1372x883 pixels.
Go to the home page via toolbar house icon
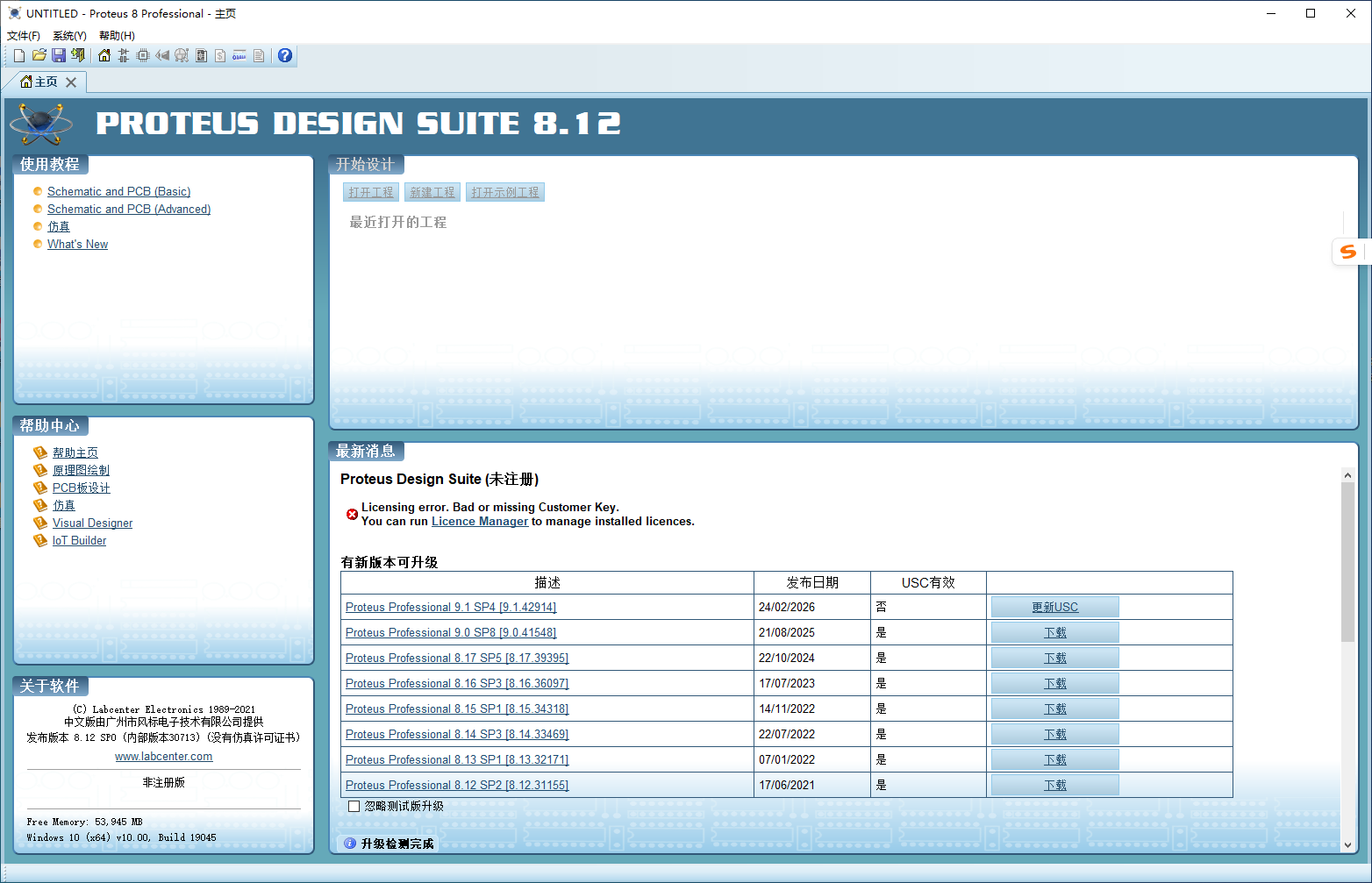[x=104, y=55]
